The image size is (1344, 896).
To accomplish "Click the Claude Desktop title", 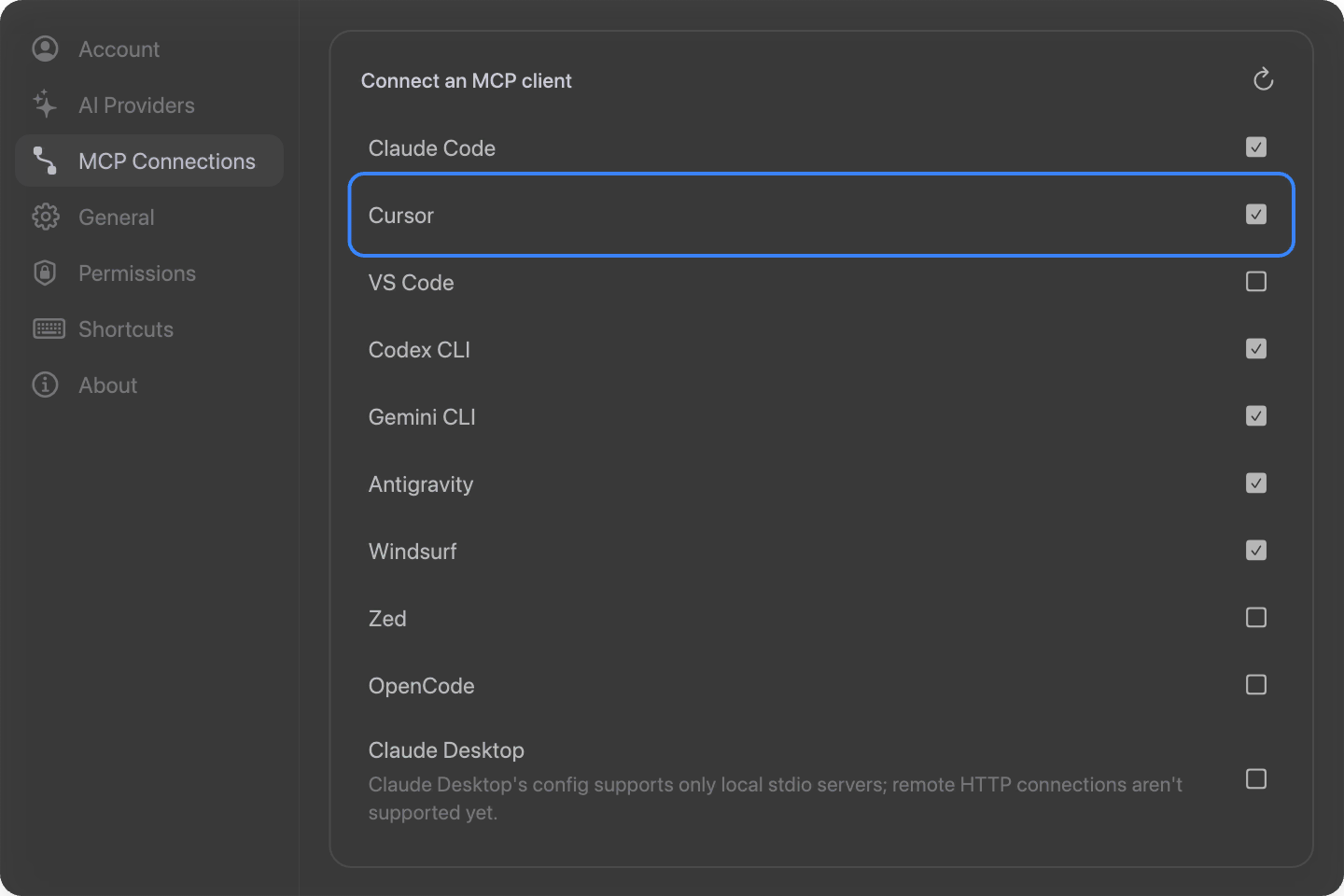I will (446, 750).
